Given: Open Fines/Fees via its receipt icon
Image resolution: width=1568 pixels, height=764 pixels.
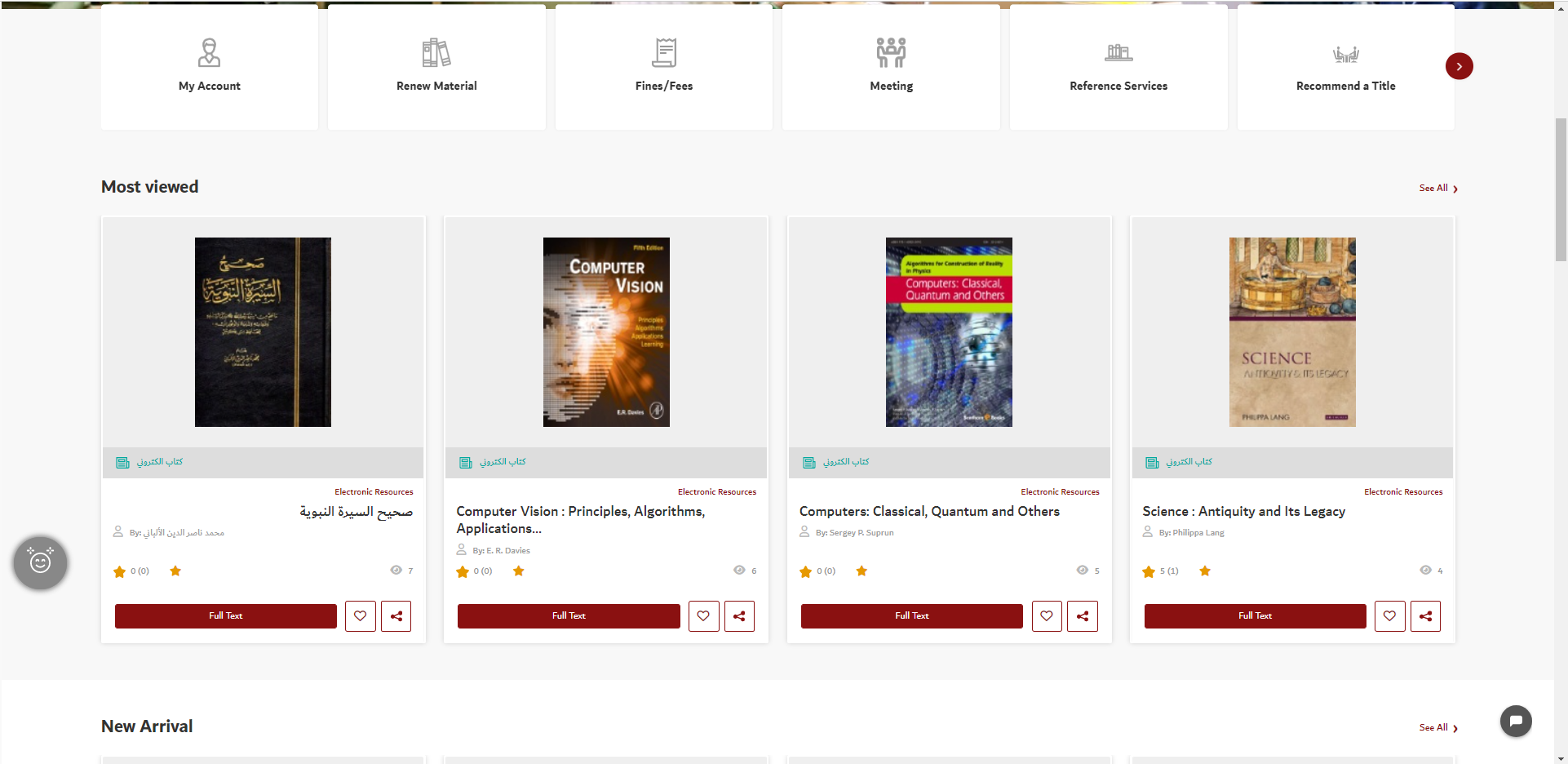Looking at the screenshot, I should click(x=663, y=52).
